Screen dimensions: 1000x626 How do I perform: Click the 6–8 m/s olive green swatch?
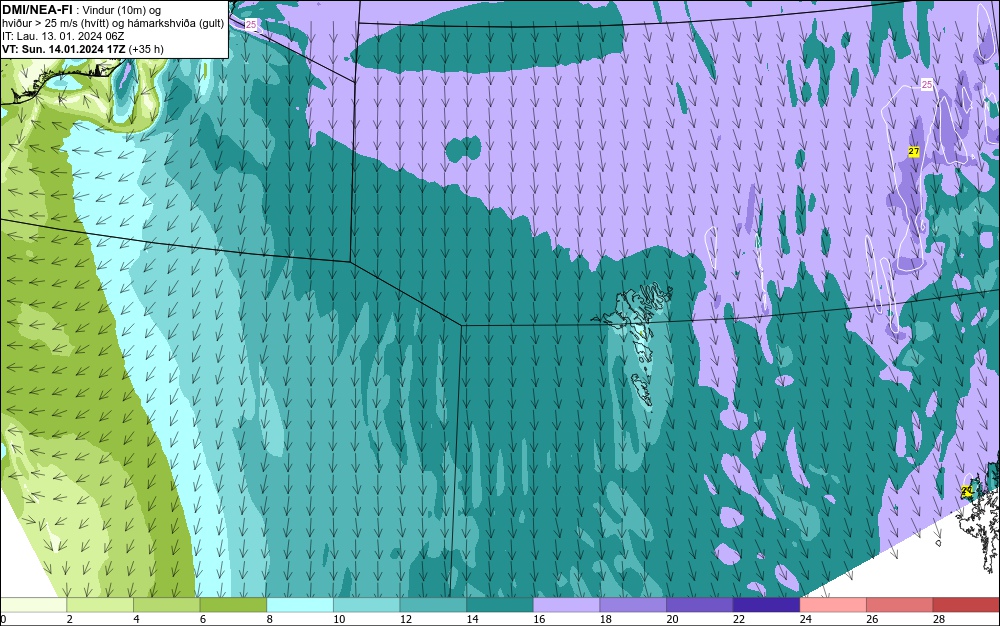[x=233, y=604]
